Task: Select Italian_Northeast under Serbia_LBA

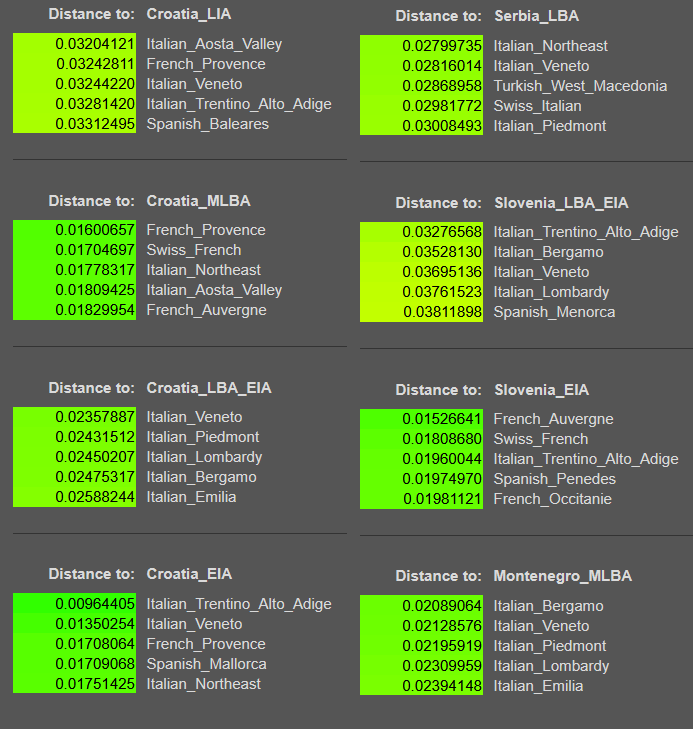Action: [x=551, y=46]
